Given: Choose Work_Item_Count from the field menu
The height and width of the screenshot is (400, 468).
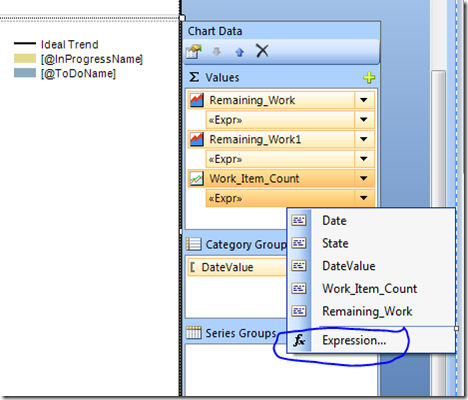Looking at the screenshot, I should pyautogui.click(x=371, y=288).
